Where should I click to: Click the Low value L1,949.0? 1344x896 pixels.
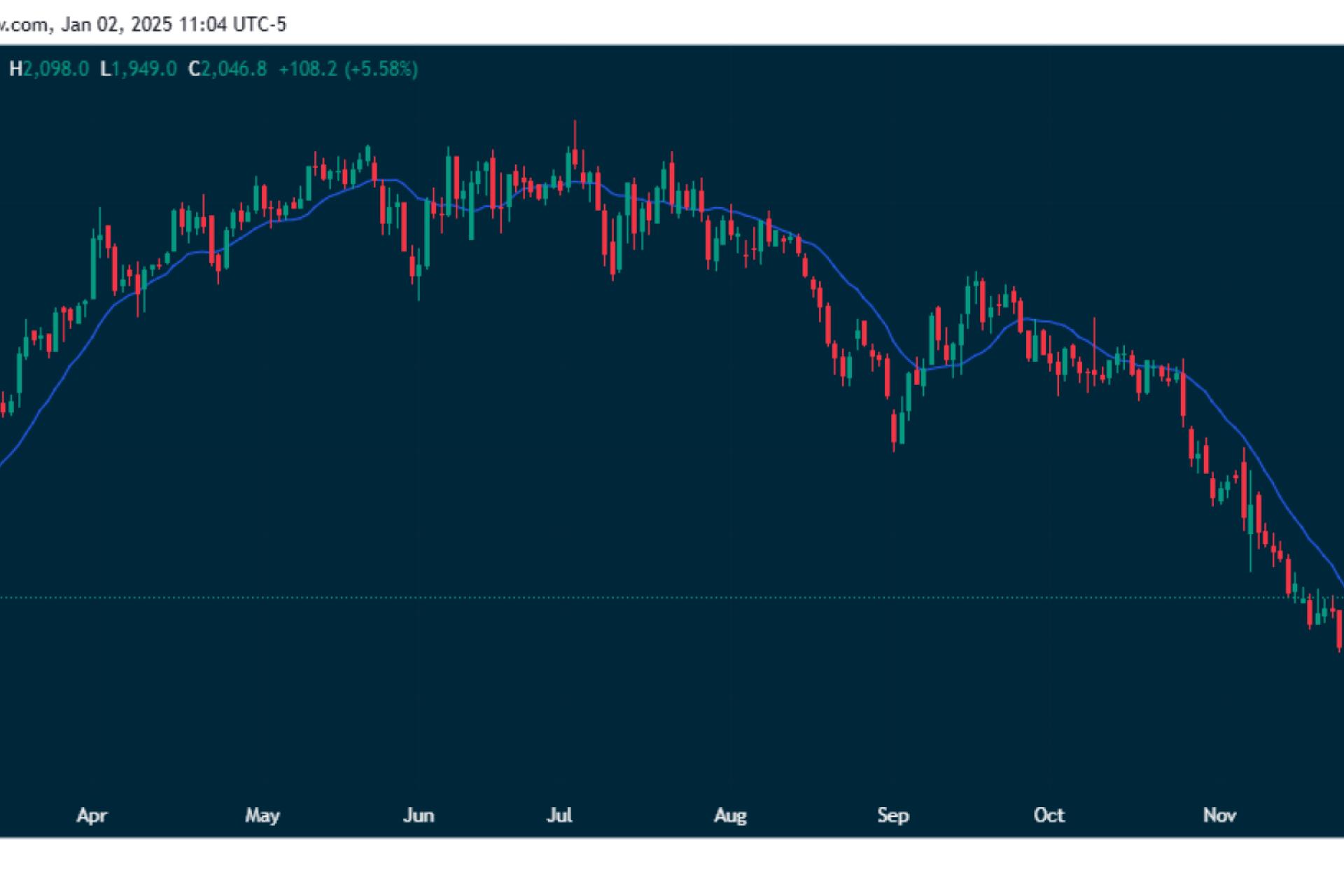139,69
